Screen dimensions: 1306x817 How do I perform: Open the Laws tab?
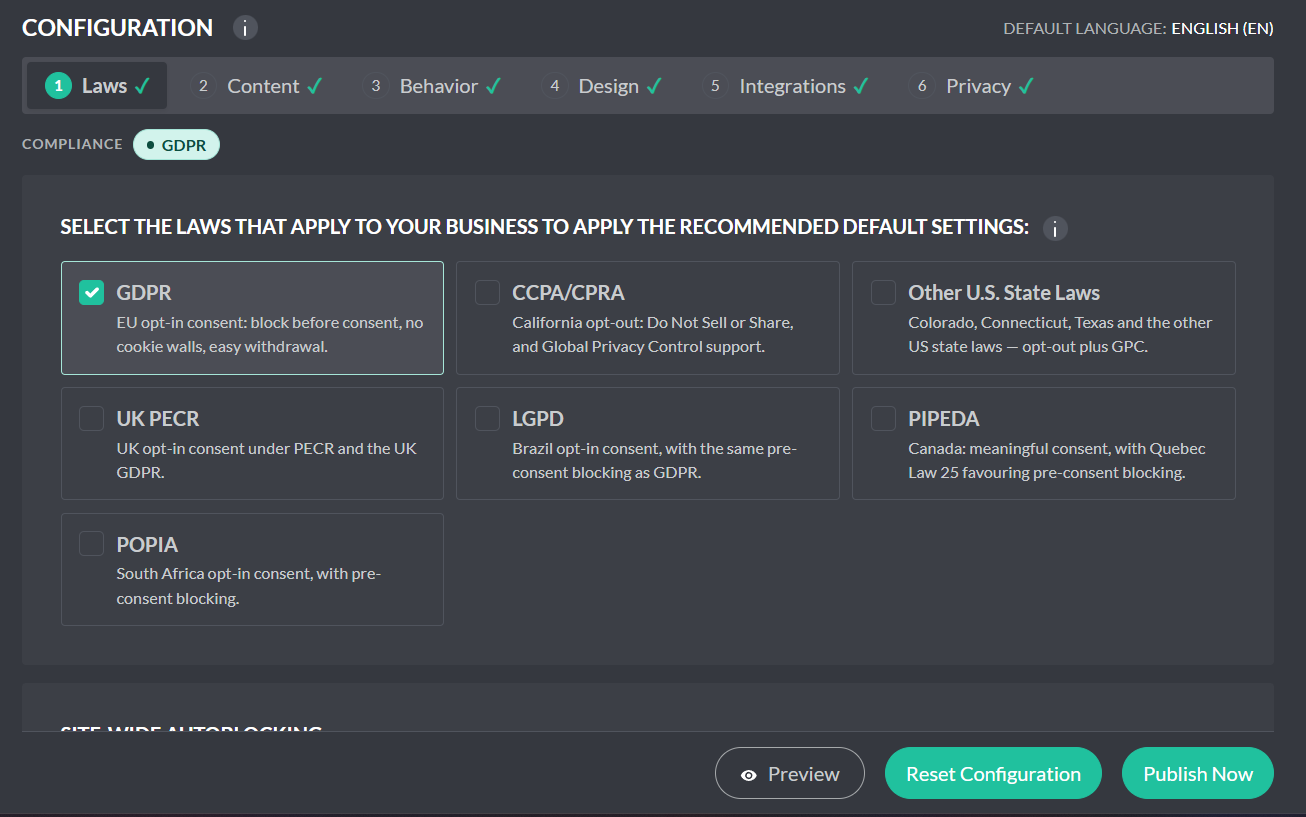tap(97, 86)
